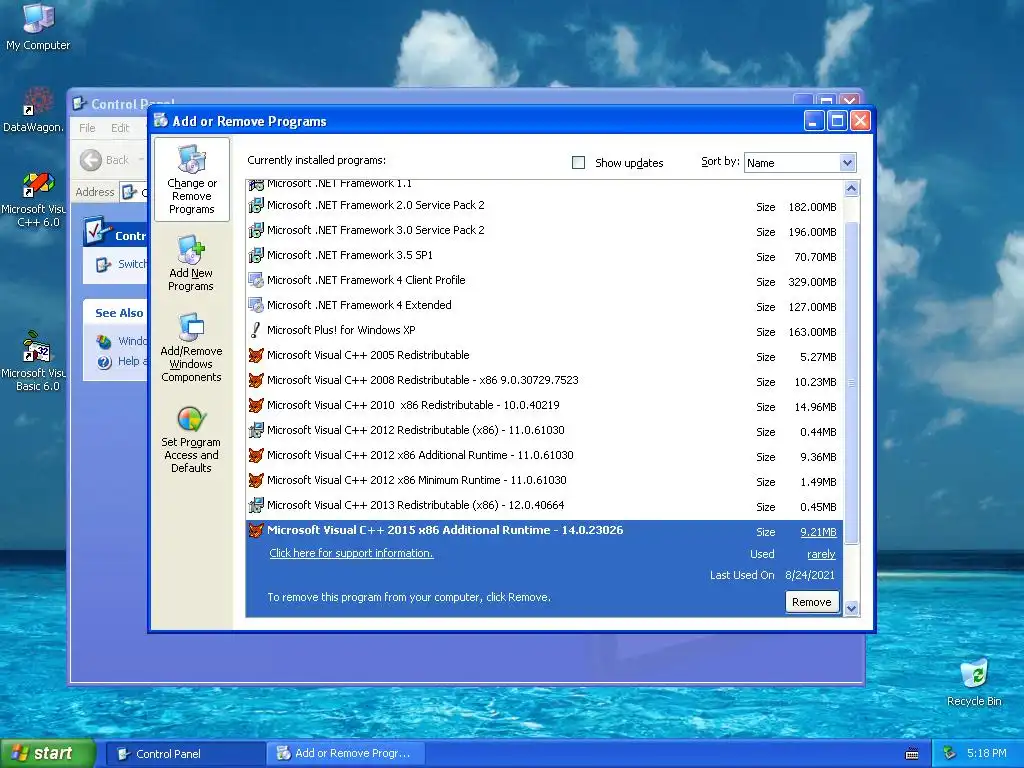The width and height of the screenshot is (1024, 768).
Task: Click Microsoft Plus! for Windows XP icon
Action: coord(256,330)
